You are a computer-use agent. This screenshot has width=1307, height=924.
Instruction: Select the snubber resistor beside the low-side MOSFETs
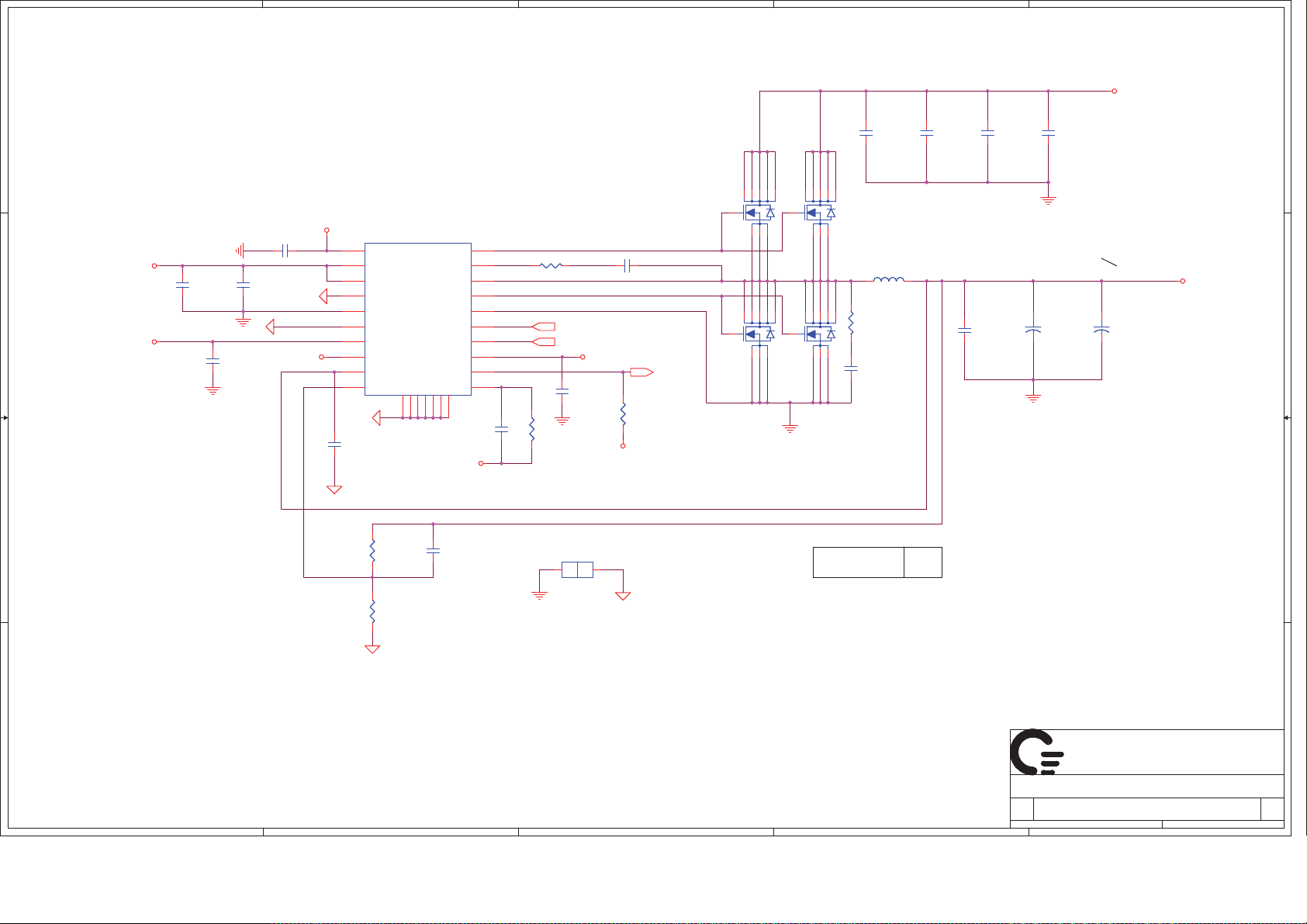click(x=851, y=323)
